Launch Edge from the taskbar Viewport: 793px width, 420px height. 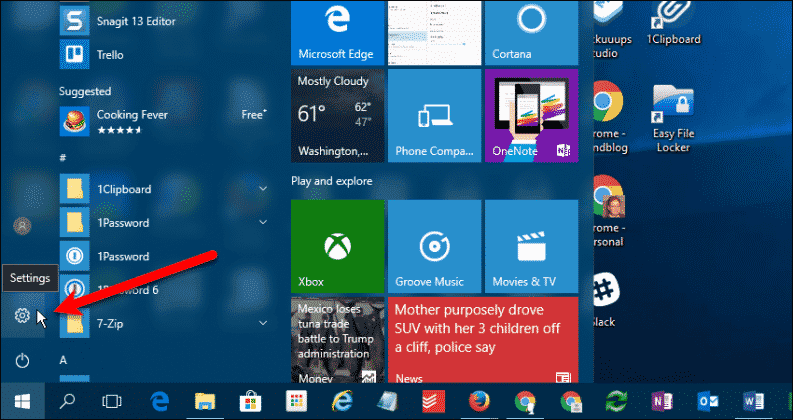coord(159,402)
